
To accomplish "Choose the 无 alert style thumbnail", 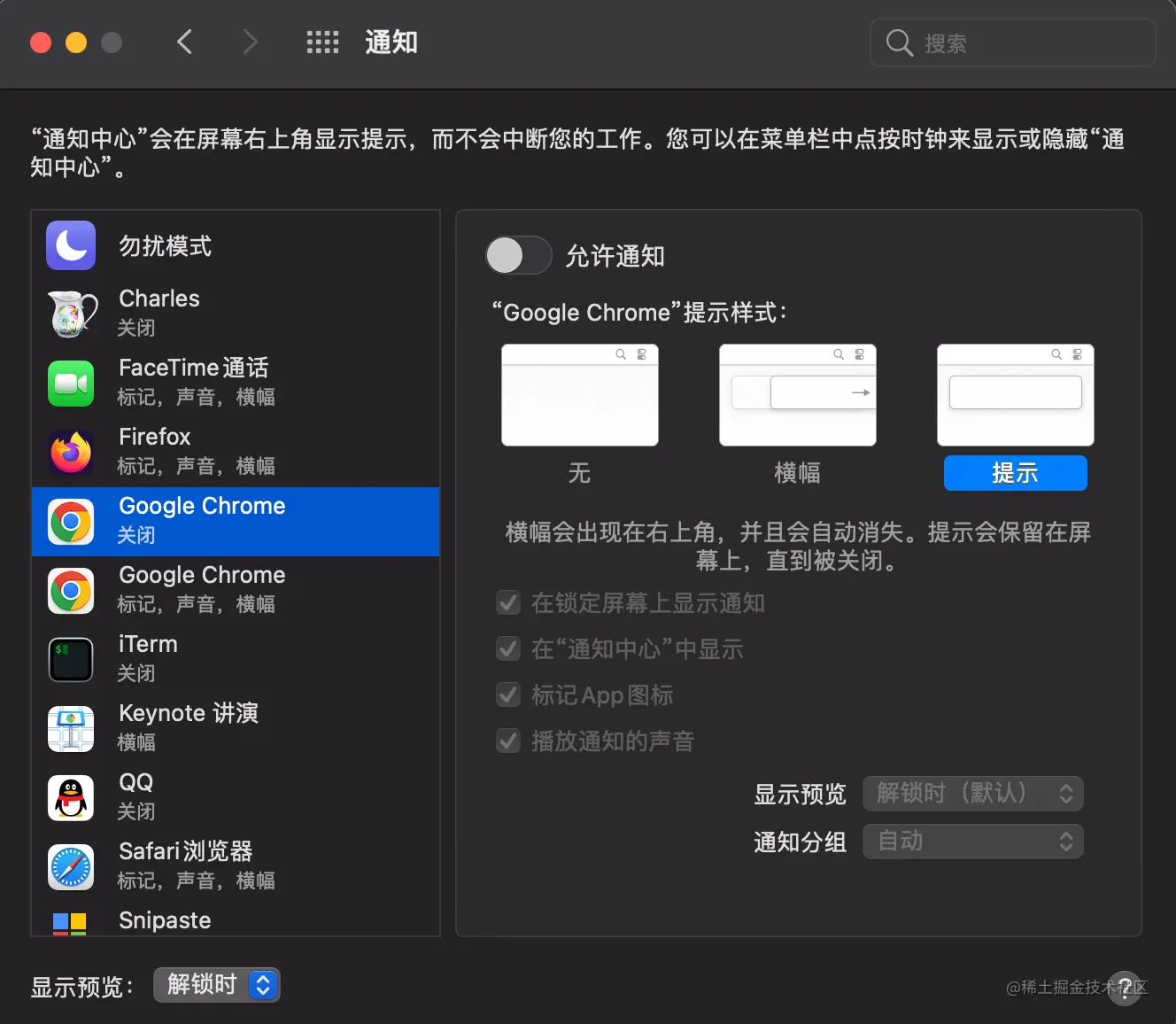I will coord(580,395).
